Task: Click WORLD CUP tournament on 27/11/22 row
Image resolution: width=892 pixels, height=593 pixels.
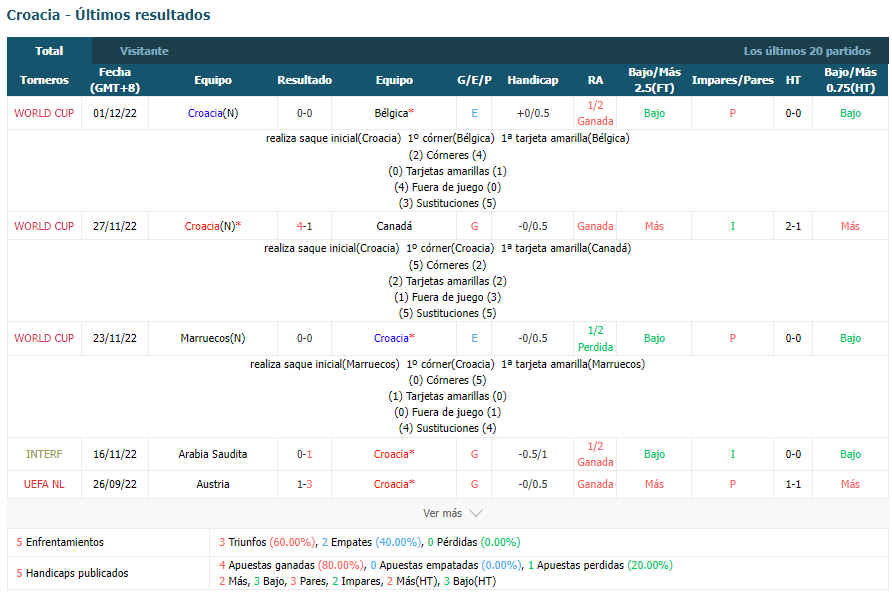Action: click(x=44, y=226)
